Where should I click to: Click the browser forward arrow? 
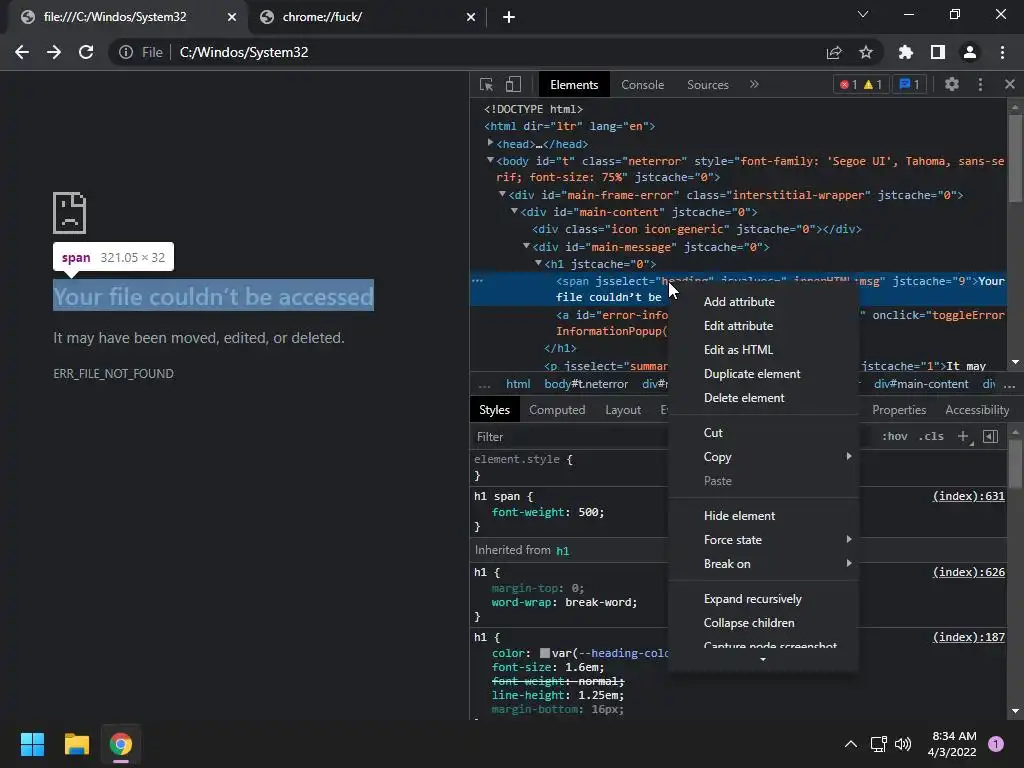click(54, 52)
